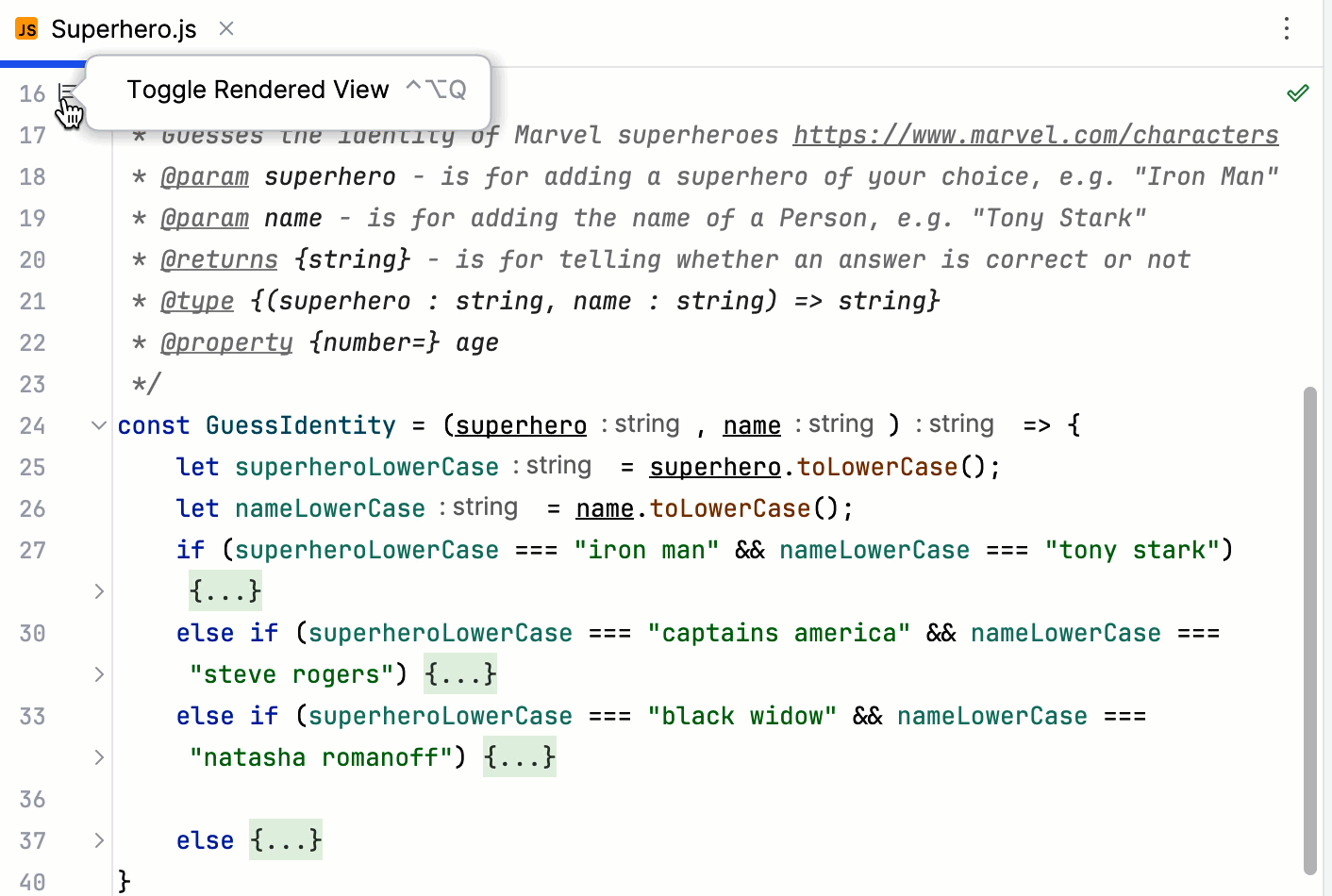The image size is (1332, 896).
Task: Click the @param superhero tag link
Action: click(x=205, y=176)
